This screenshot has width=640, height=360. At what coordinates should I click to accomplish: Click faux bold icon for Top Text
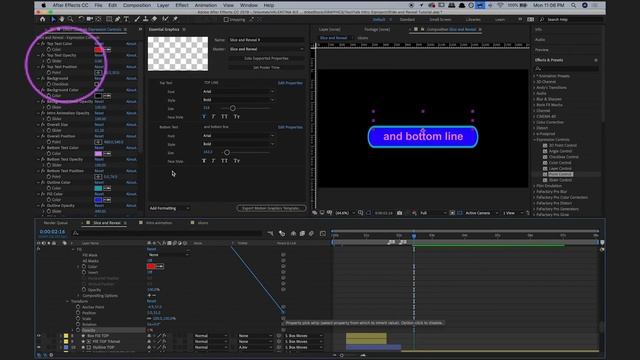click(204, 117)
